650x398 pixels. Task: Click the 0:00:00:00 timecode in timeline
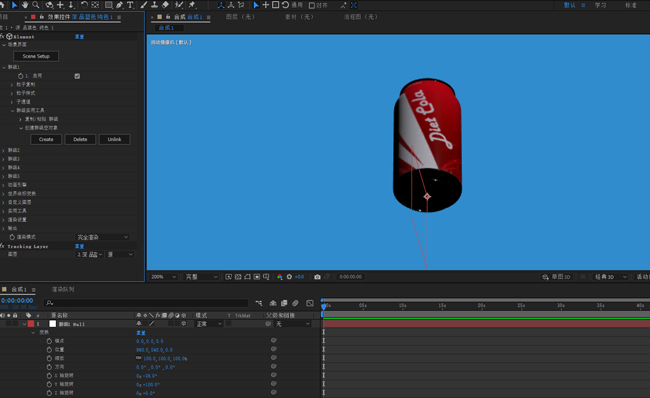click(x=17, y=300)
